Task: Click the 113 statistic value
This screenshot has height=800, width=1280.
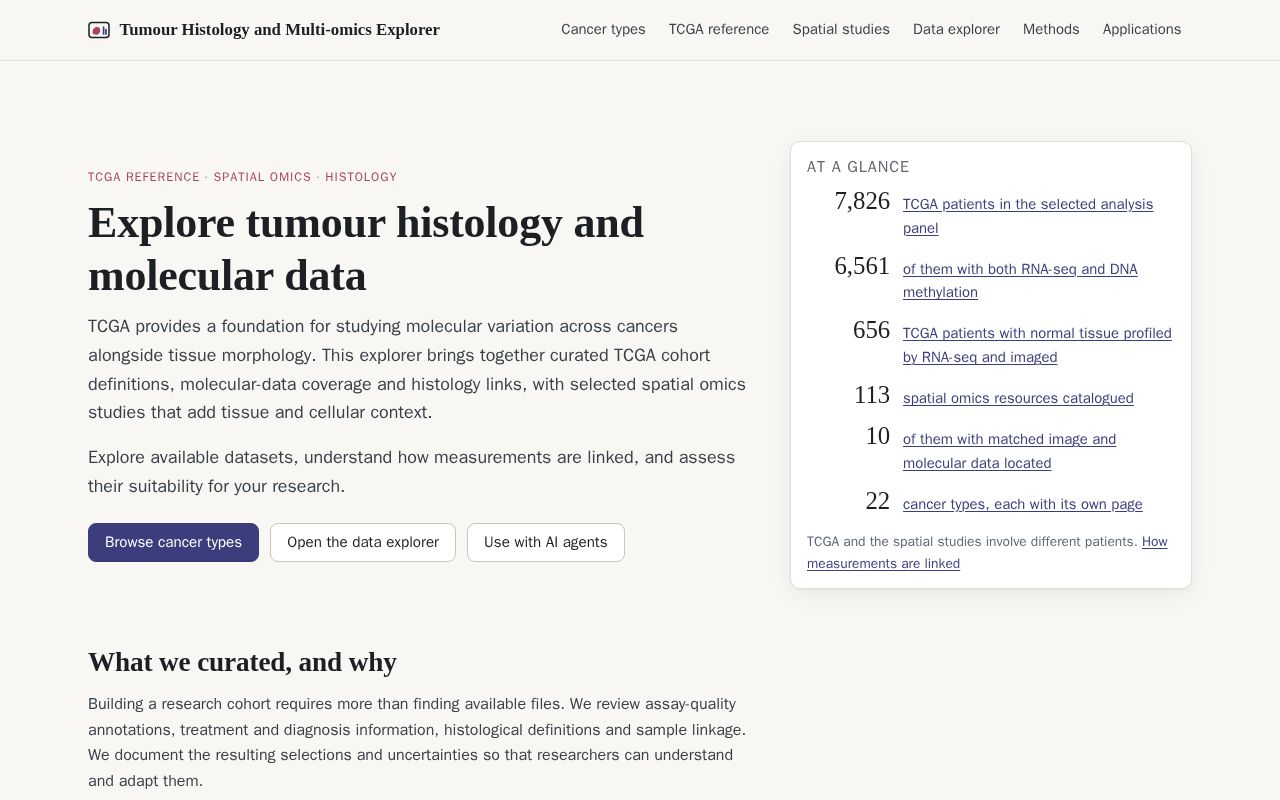Action: click(x=872, y=395)
